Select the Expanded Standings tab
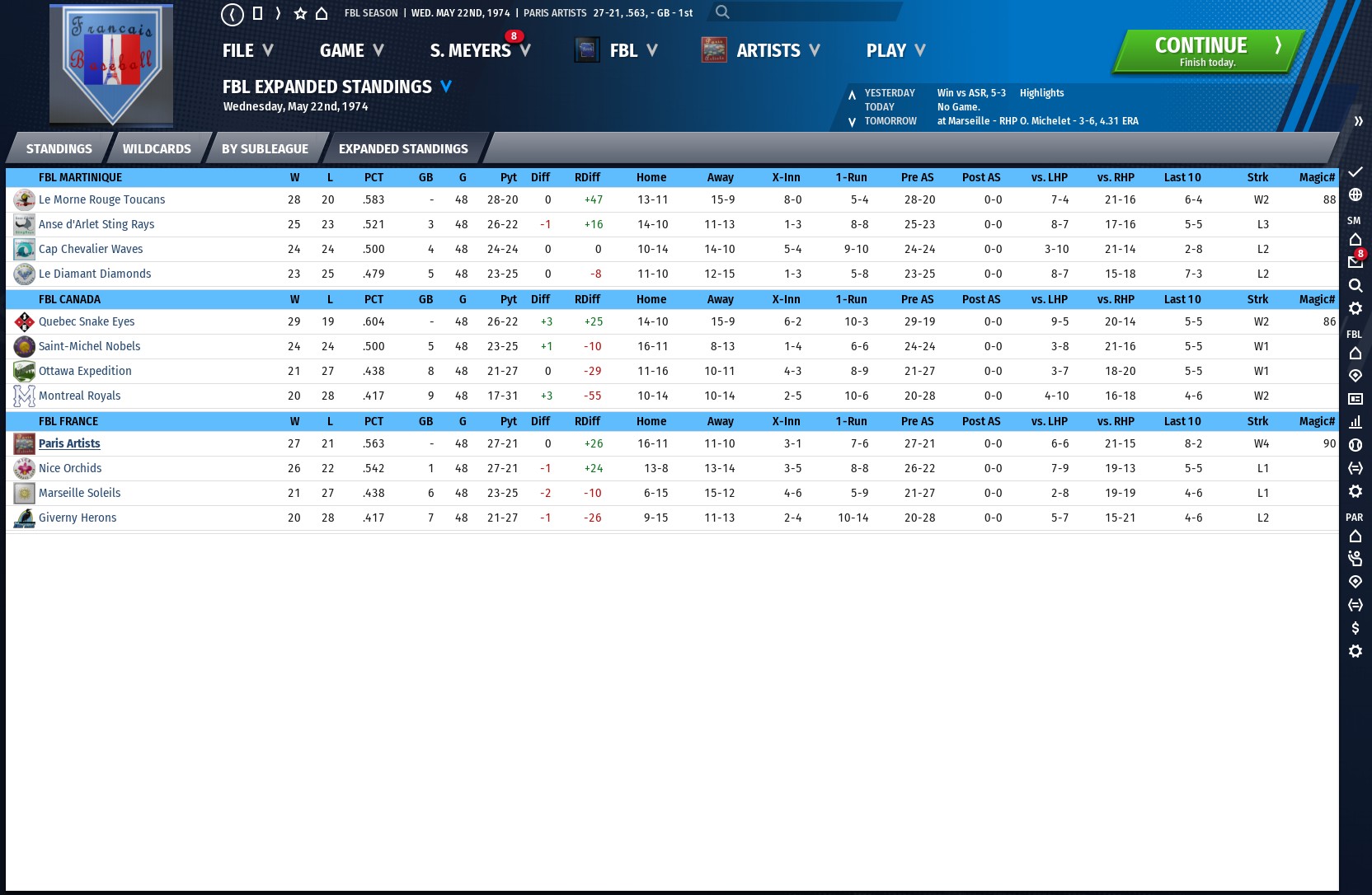The height and width of the screenshot is (895, 1372). 403,148
